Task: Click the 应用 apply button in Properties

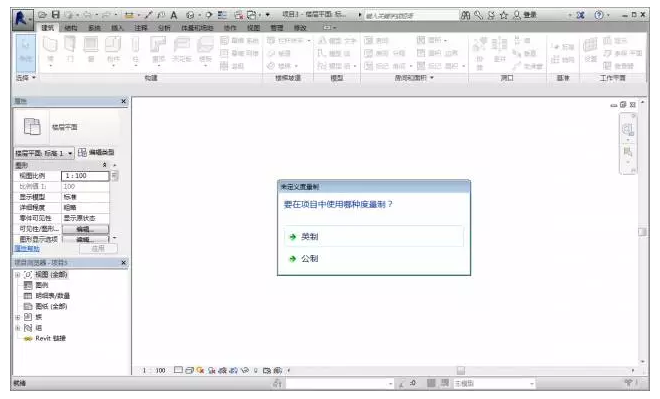Action: point(98,249)
